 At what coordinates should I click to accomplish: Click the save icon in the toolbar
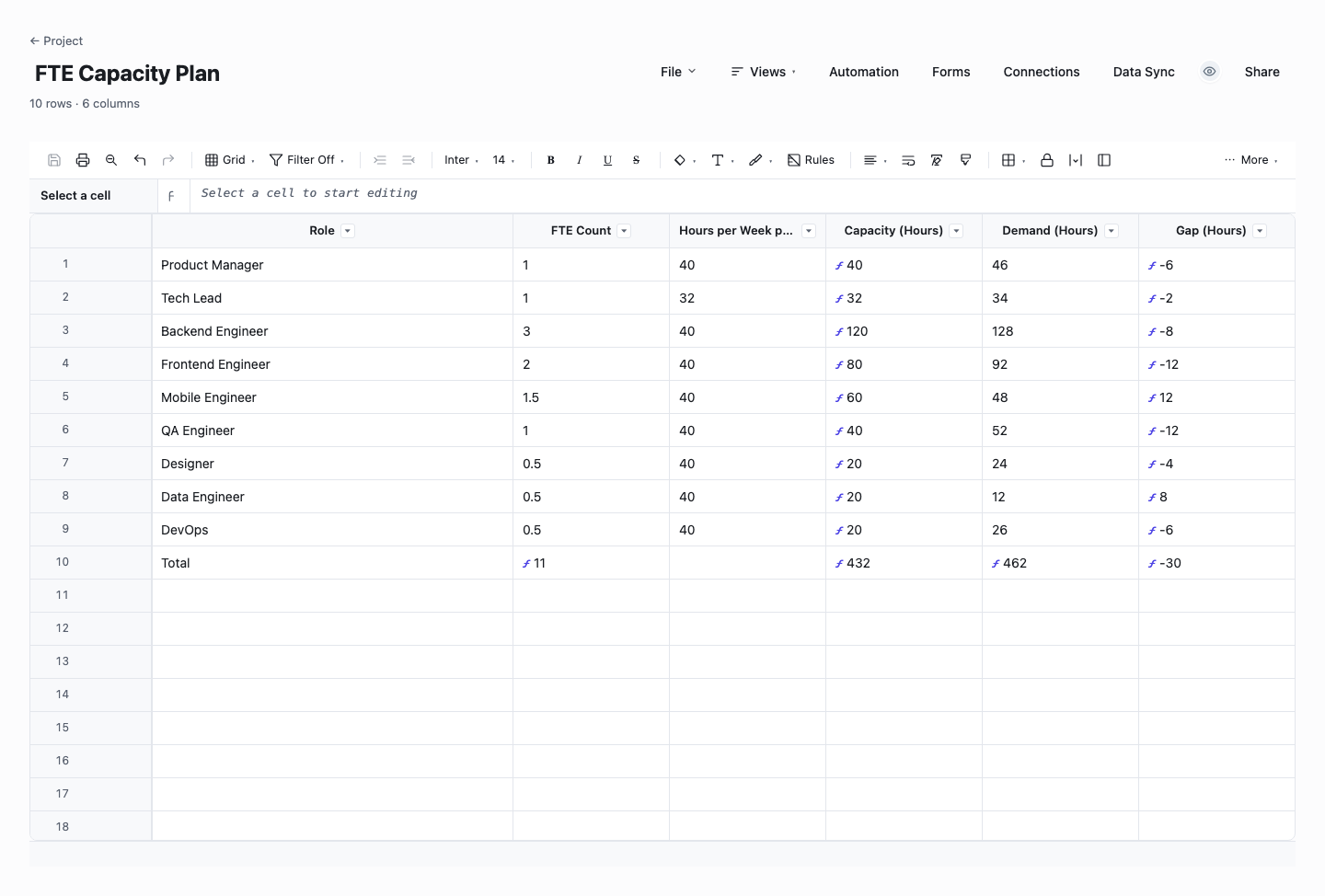pyautogui.click(x=54, y=160)
